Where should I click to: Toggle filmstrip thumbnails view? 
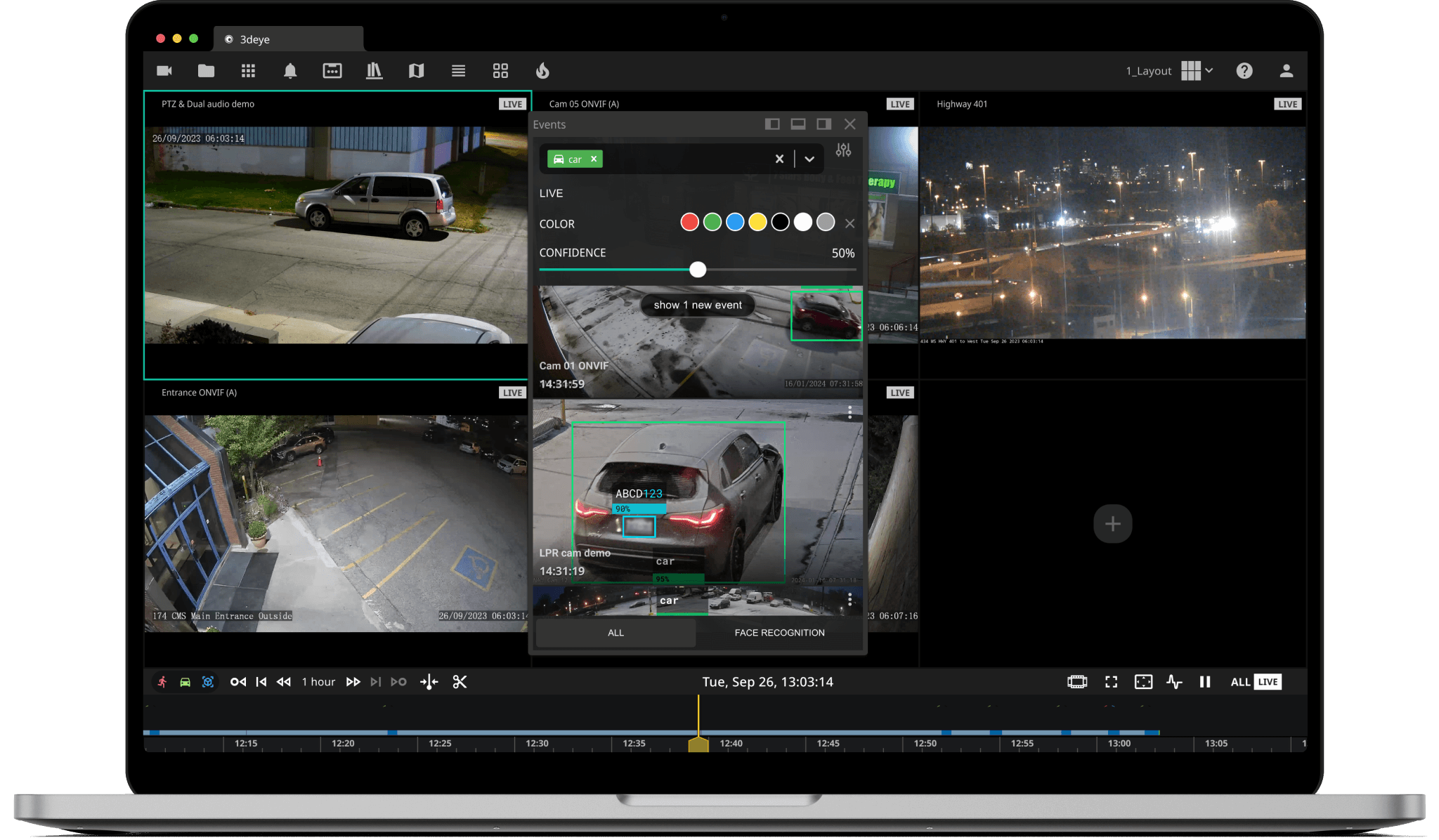(x=1077, y=682)
